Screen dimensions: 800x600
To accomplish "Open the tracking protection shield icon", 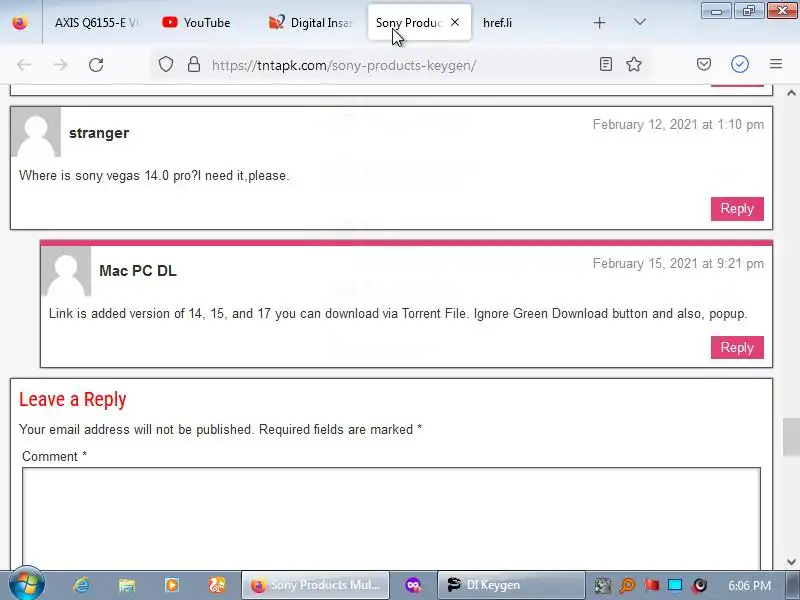I will pyautogui.click(x=166, y=64).
